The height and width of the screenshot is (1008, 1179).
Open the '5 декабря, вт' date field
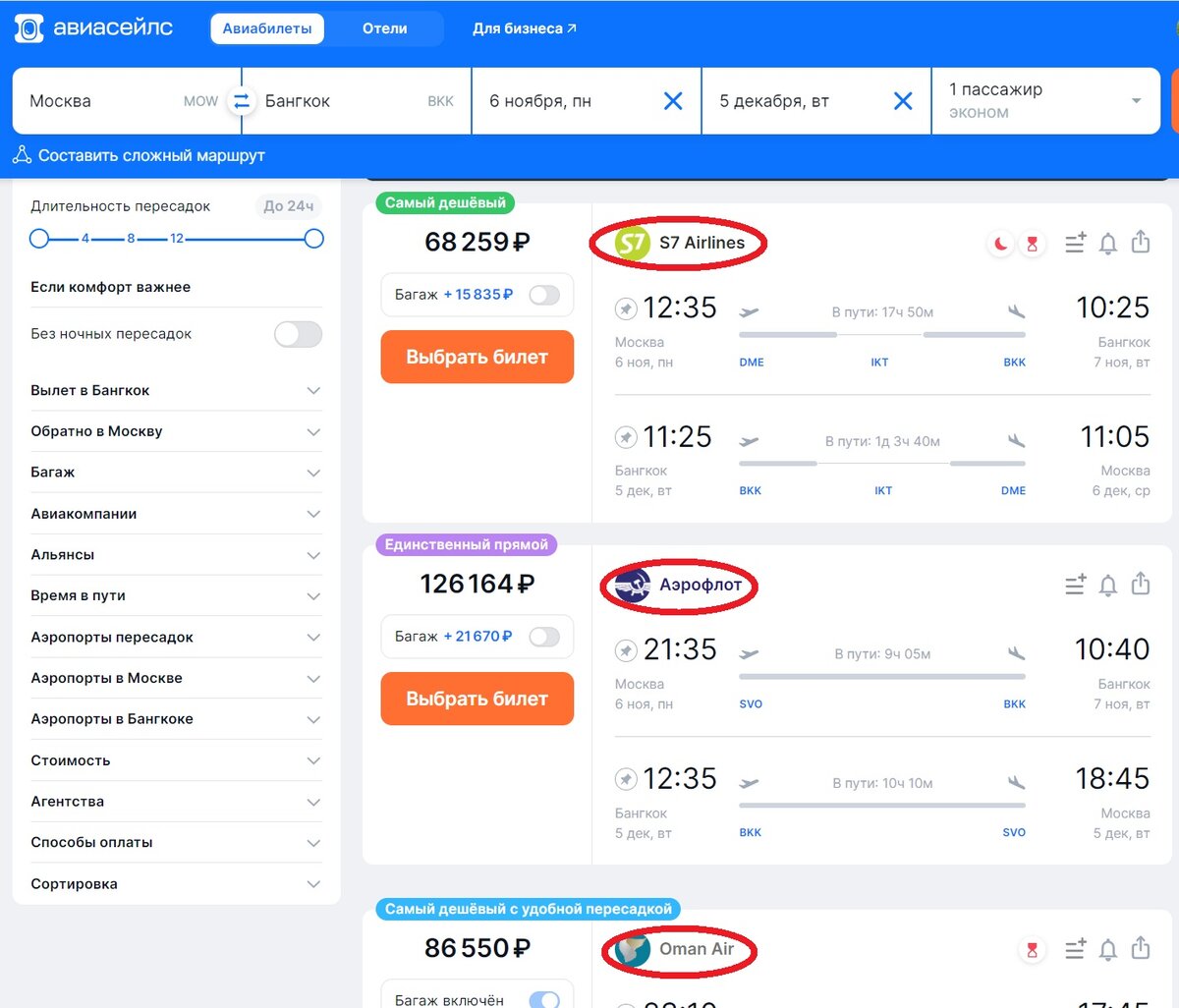pos(816,101)
